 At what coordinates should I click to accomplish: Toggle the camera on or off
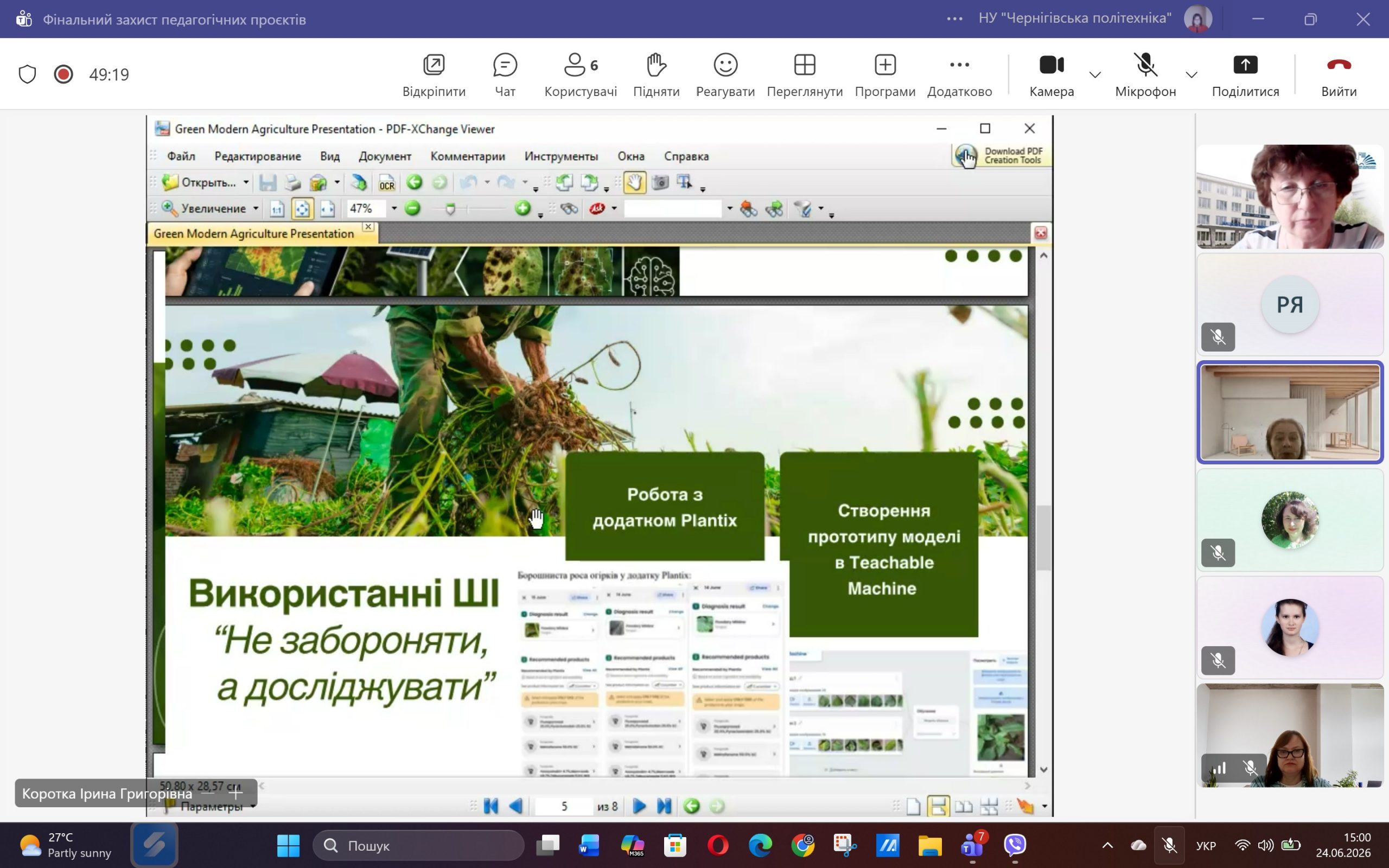tap(1052, 75)
